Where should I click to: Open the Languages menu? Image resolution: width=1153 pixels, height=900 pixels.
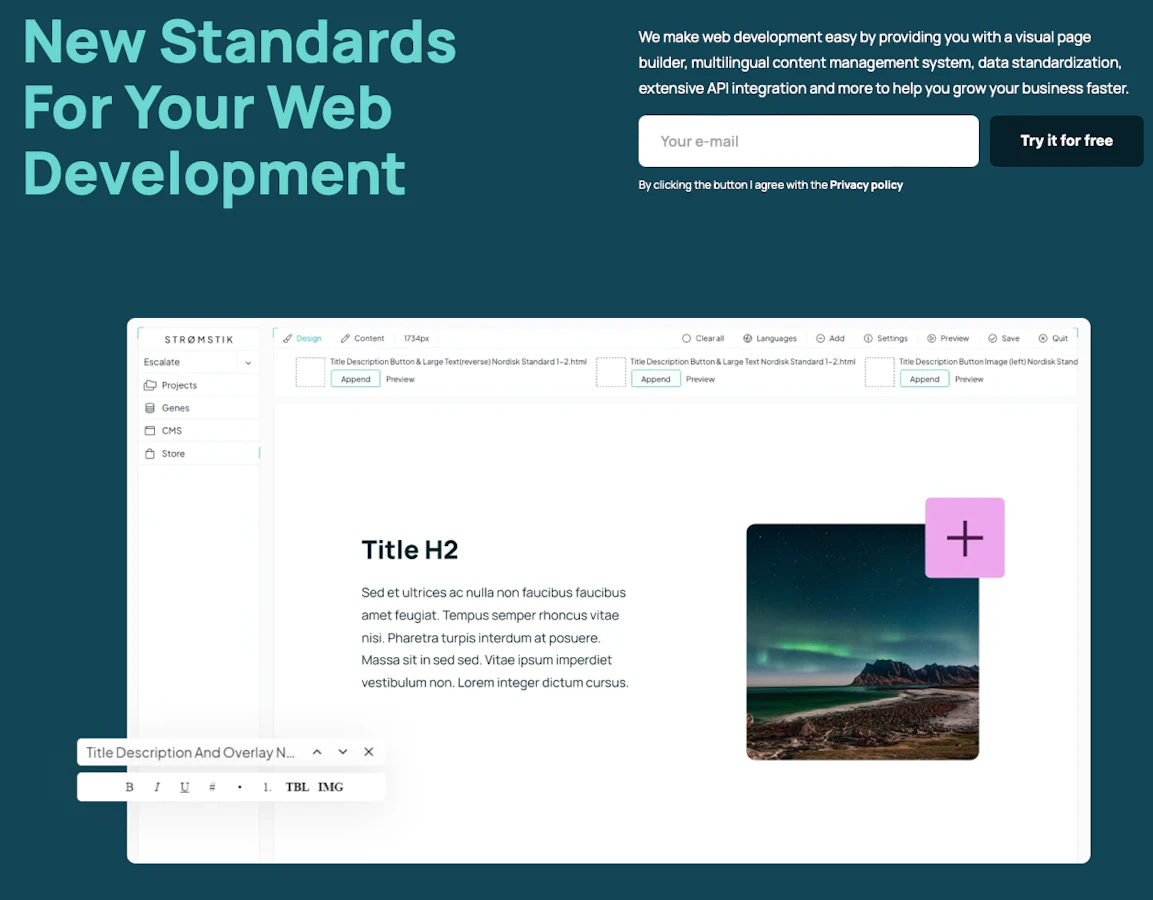point(769,338)
